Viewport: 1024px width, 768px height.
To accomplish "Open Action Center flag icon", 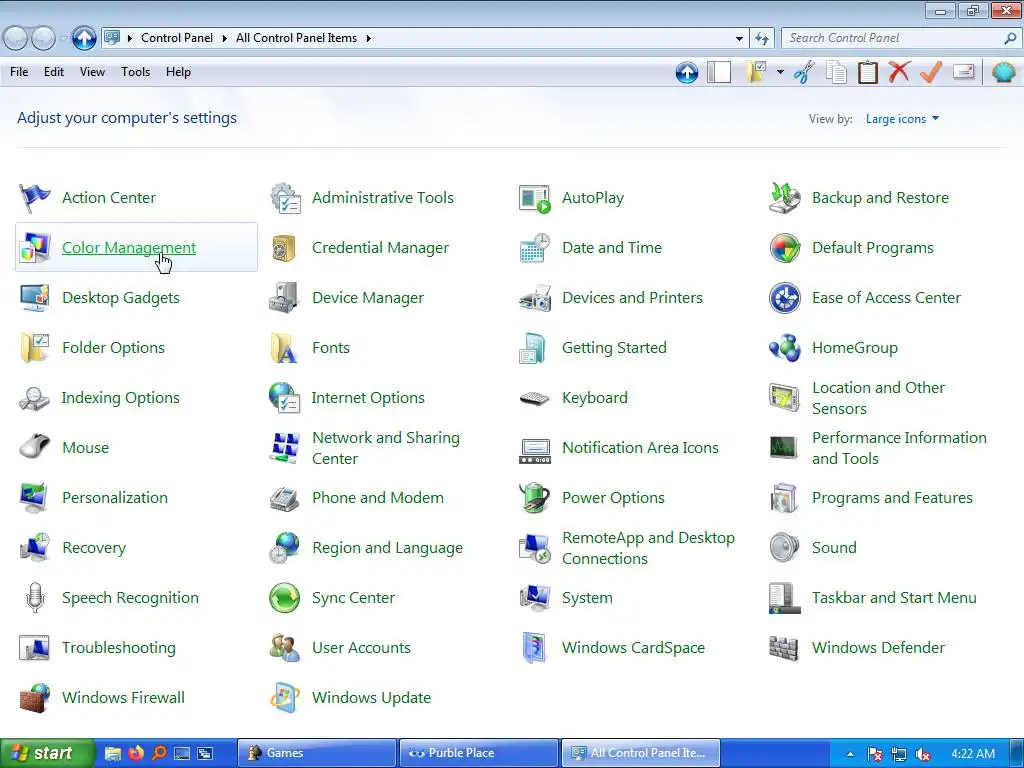I will (x=34, y=198).
